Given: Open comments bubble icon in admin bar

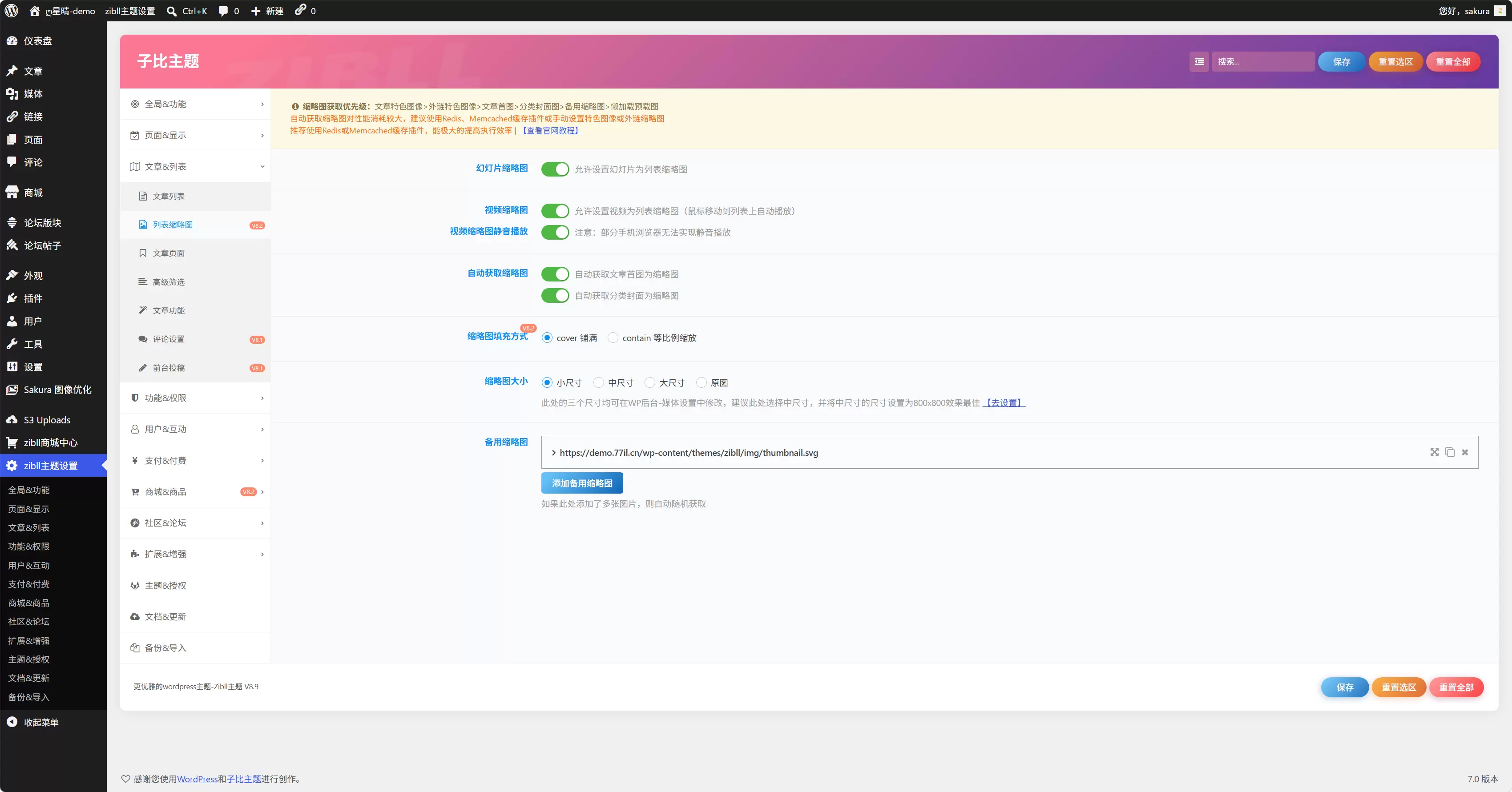Looking at the screenshot, I should [223, 11].
